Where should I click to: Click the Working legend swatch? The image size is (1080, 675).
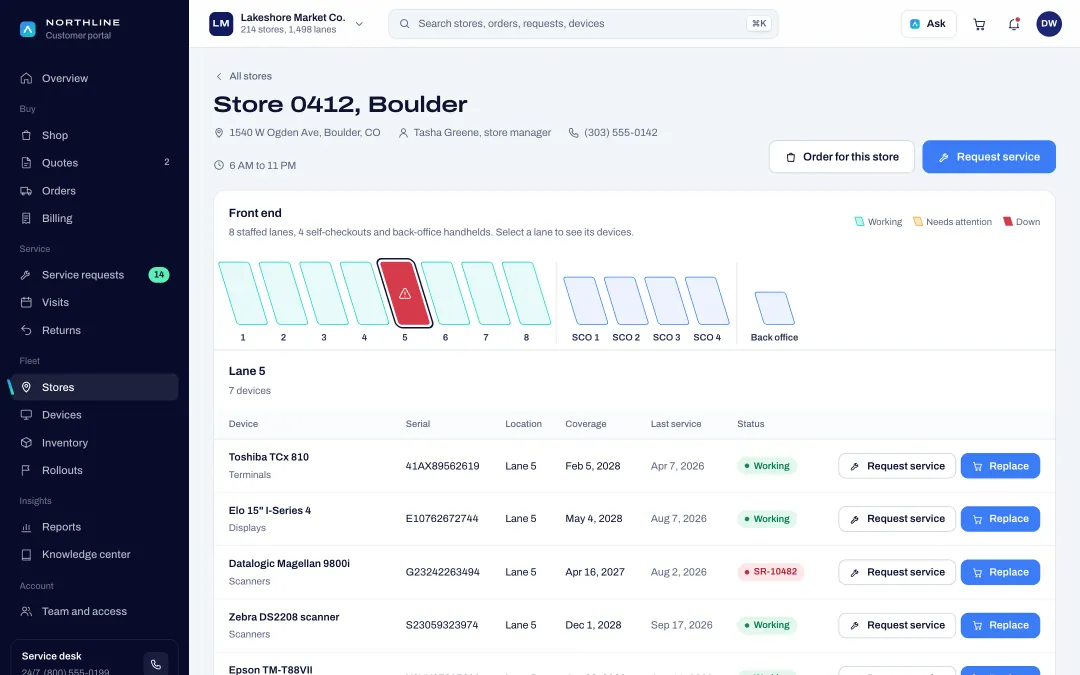pos(859,222)
